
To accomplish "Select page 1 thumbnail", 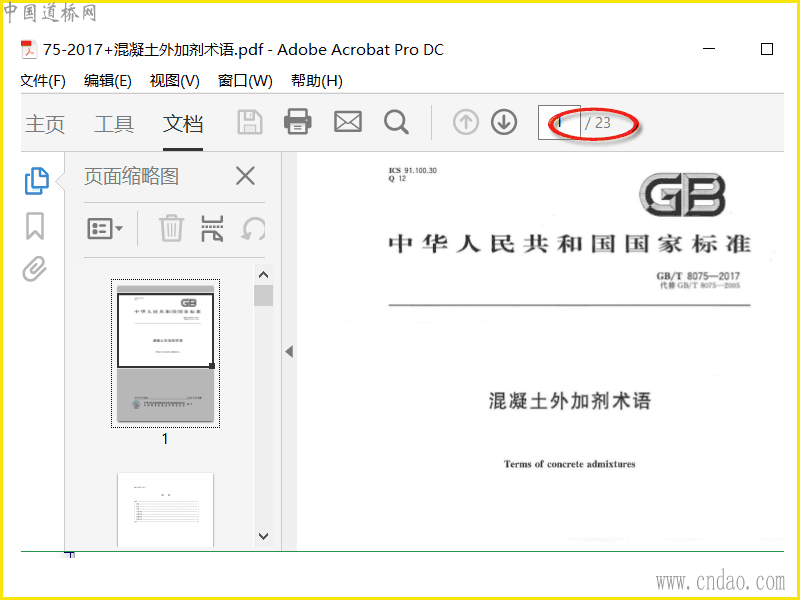I will [165, 353].
